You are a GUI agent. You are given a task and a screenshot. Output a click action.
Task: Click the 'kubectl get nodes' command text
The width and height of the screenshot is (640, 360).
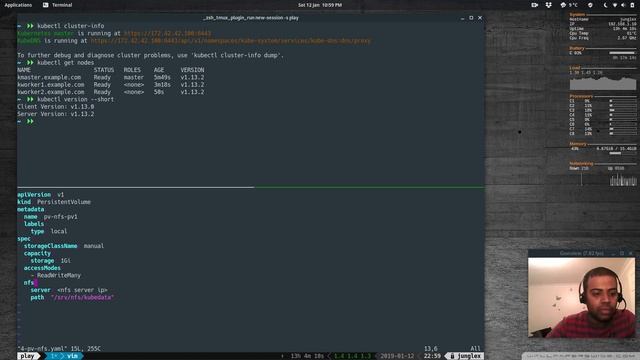coord(66,63)
